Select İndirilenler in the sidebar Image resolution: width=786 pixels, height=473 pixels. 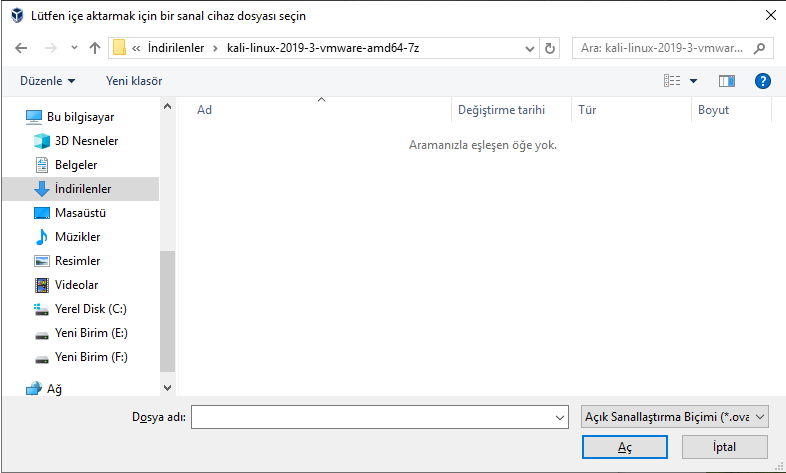[x=81, y=189]
